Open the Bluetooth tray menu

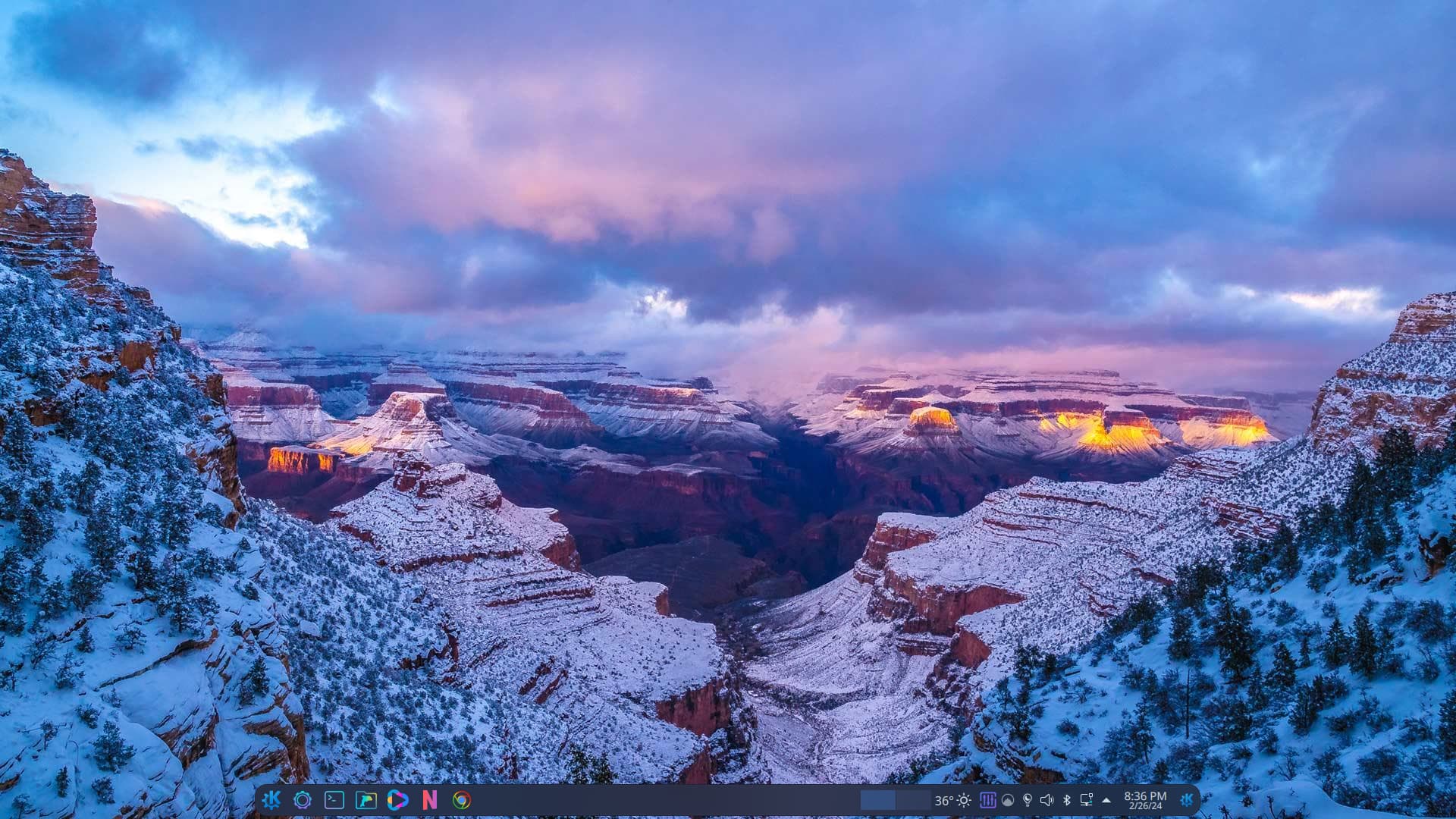(x=1066, y=800)
